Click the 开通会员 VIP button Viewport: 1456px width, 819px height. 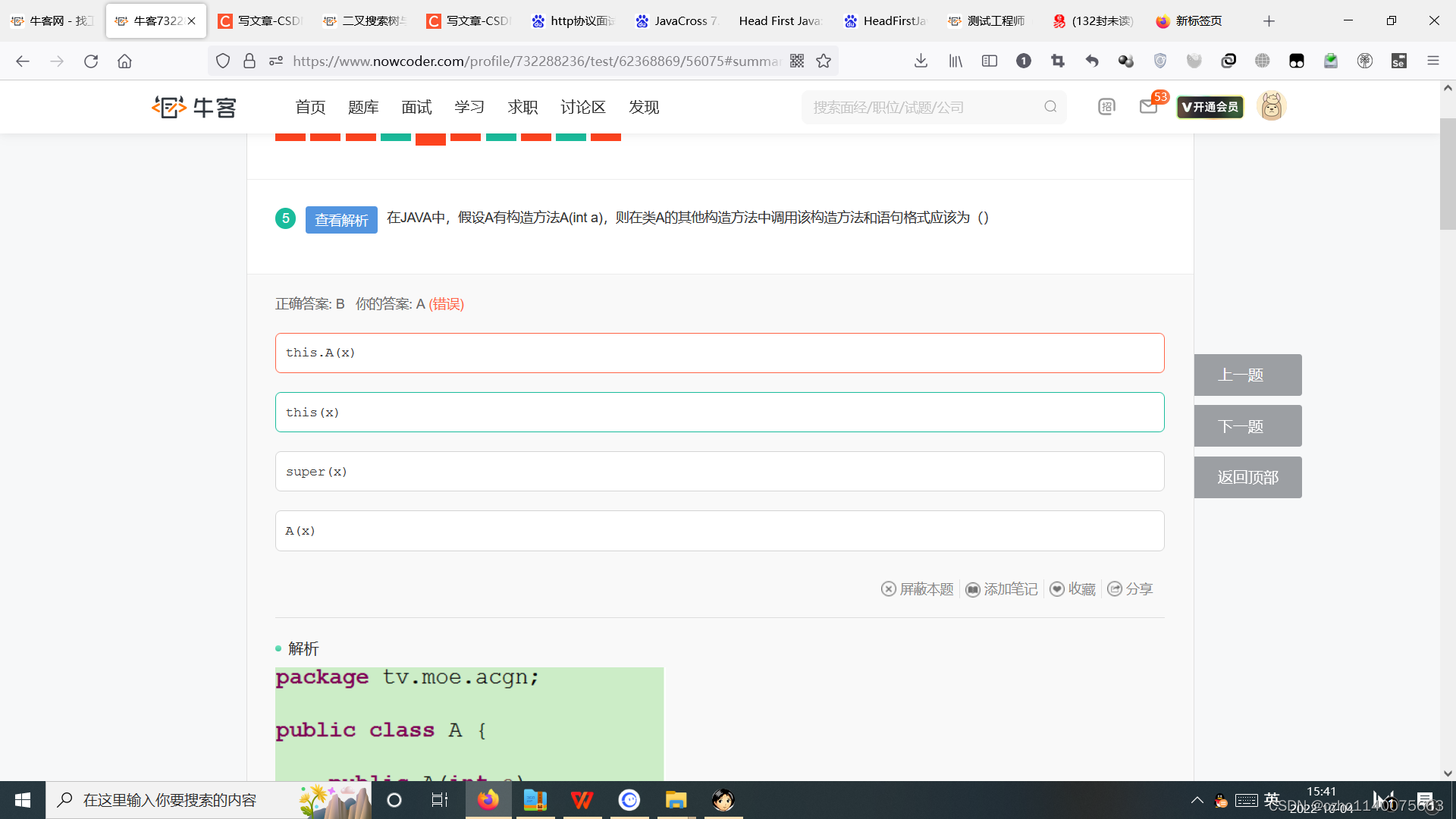(x=1210, y=107)
